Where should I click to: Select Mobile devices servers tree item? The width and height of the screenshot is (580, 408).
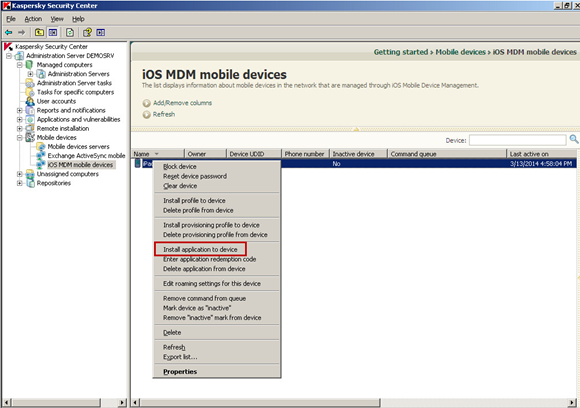[78, 146]
